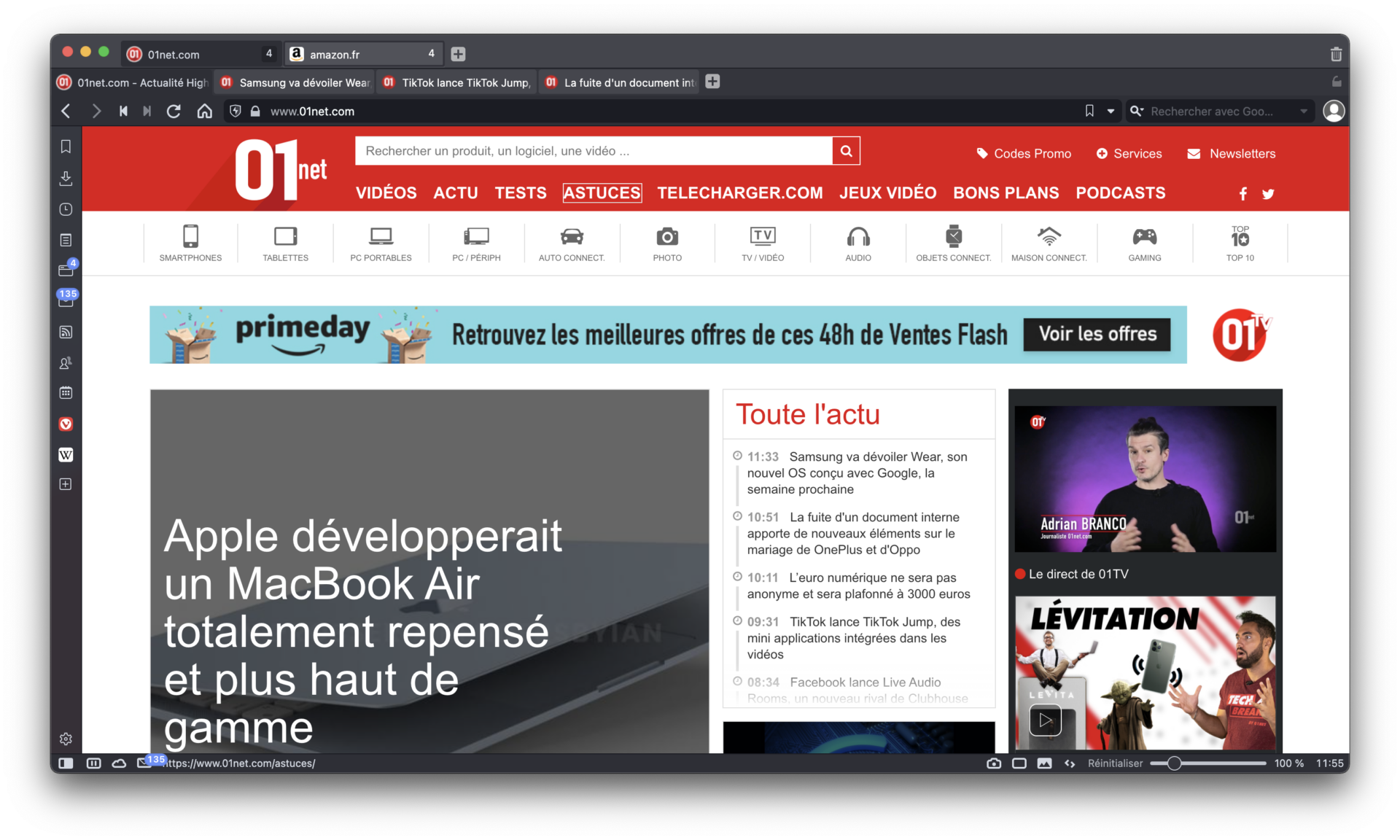Toggle the sync cloud status icon
Viewport: 1400px width, 840px height.
tap(119, 763)
